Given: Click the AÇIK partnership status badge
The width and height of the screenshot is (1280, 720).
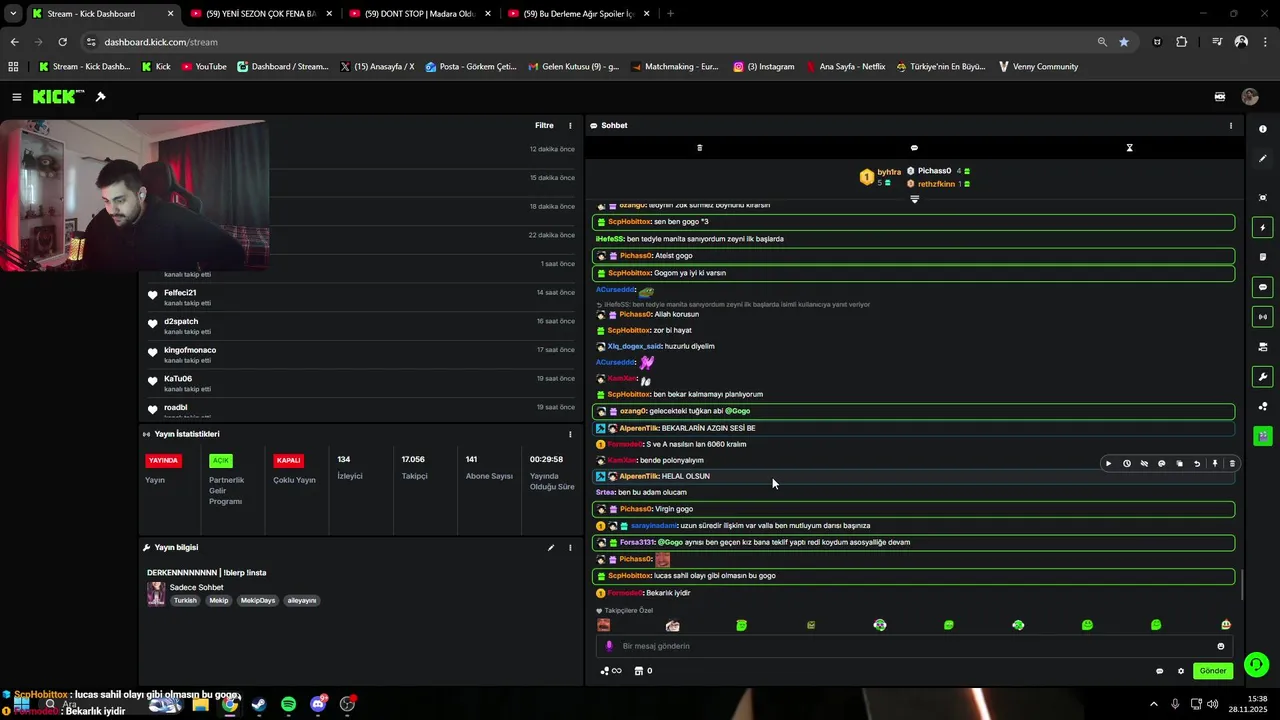Looking at the screenshot, I should click(x=221, y=461).
